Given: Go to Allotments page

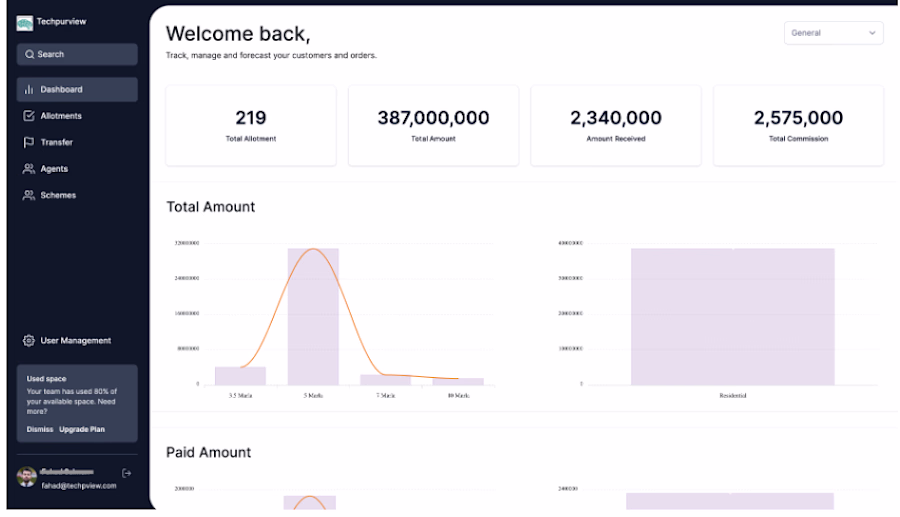Looking at the screenshot, I should (x=77, y=116).
